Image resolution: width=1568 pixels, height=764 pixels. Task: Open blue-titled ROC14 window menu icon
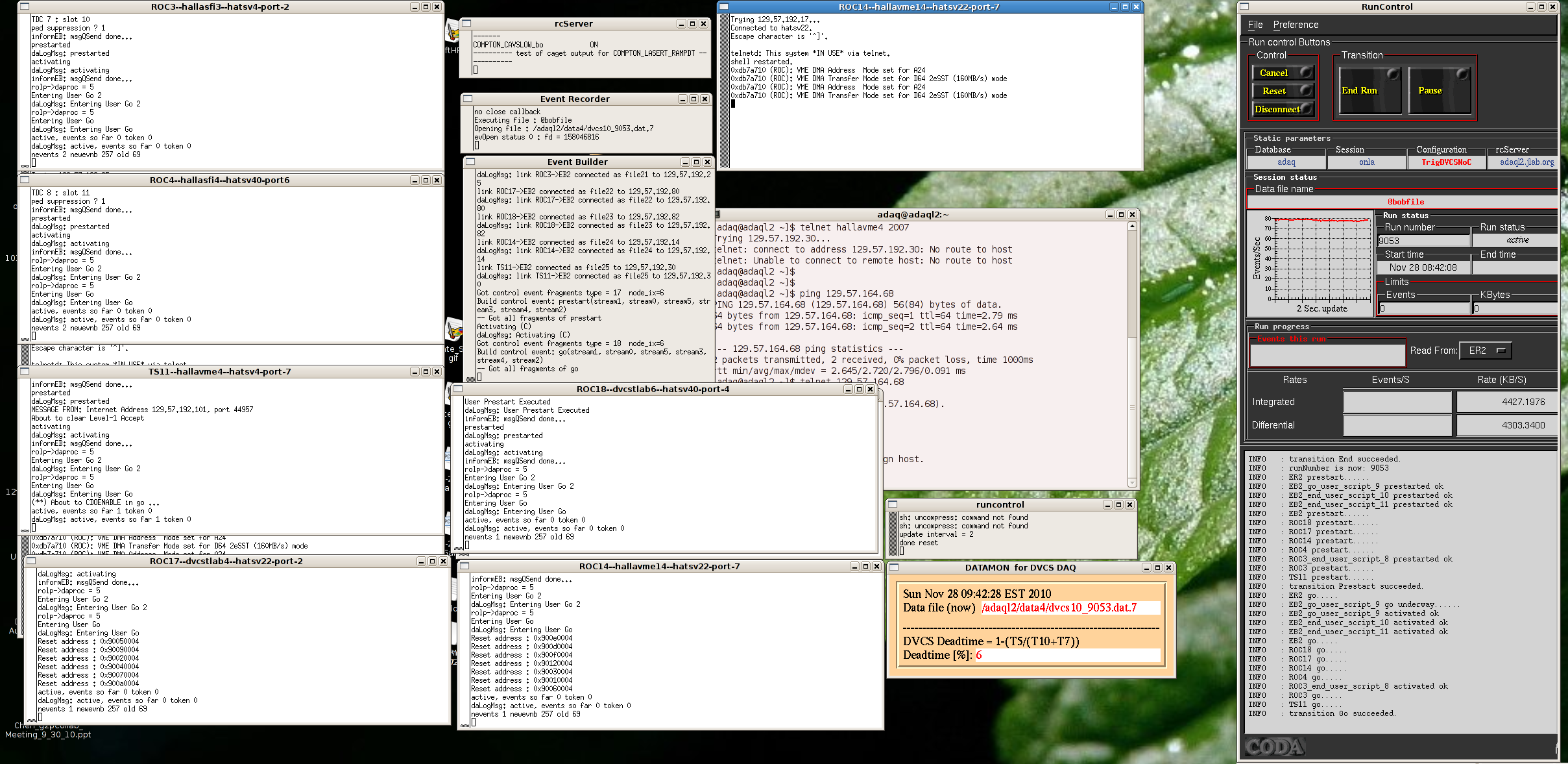[724, 6]
